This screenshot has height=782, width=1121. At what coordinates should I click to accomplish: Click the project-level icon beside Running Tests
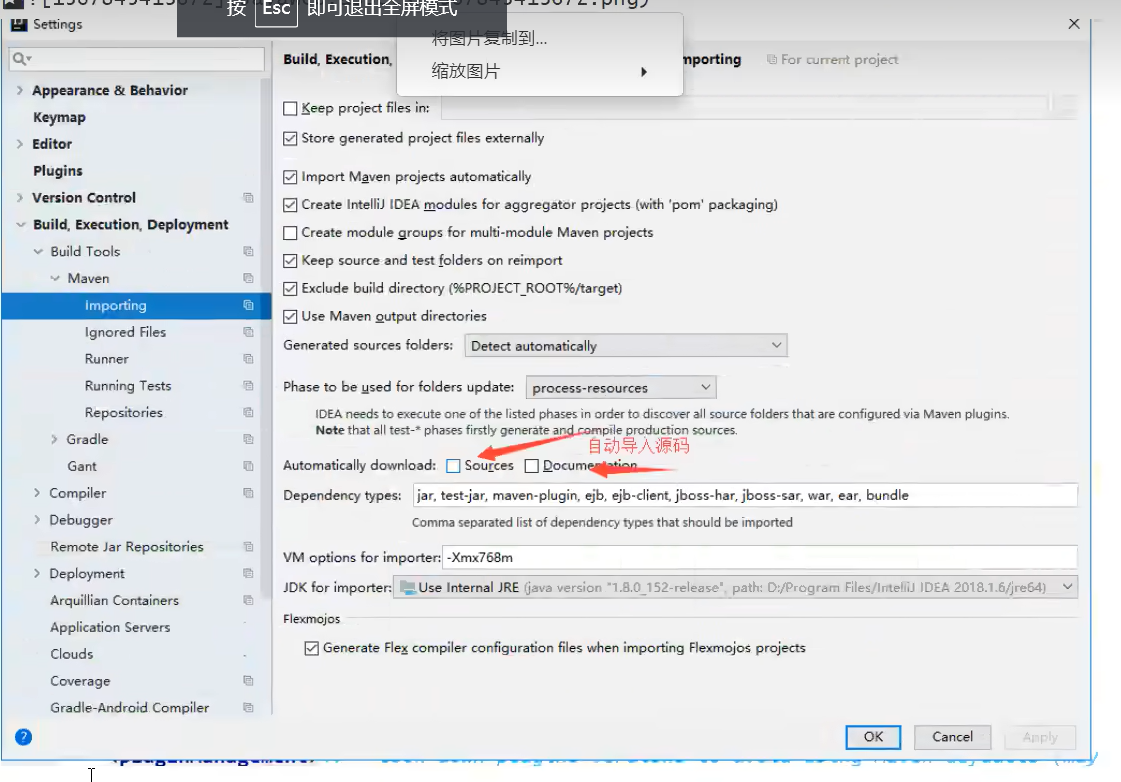248,385
